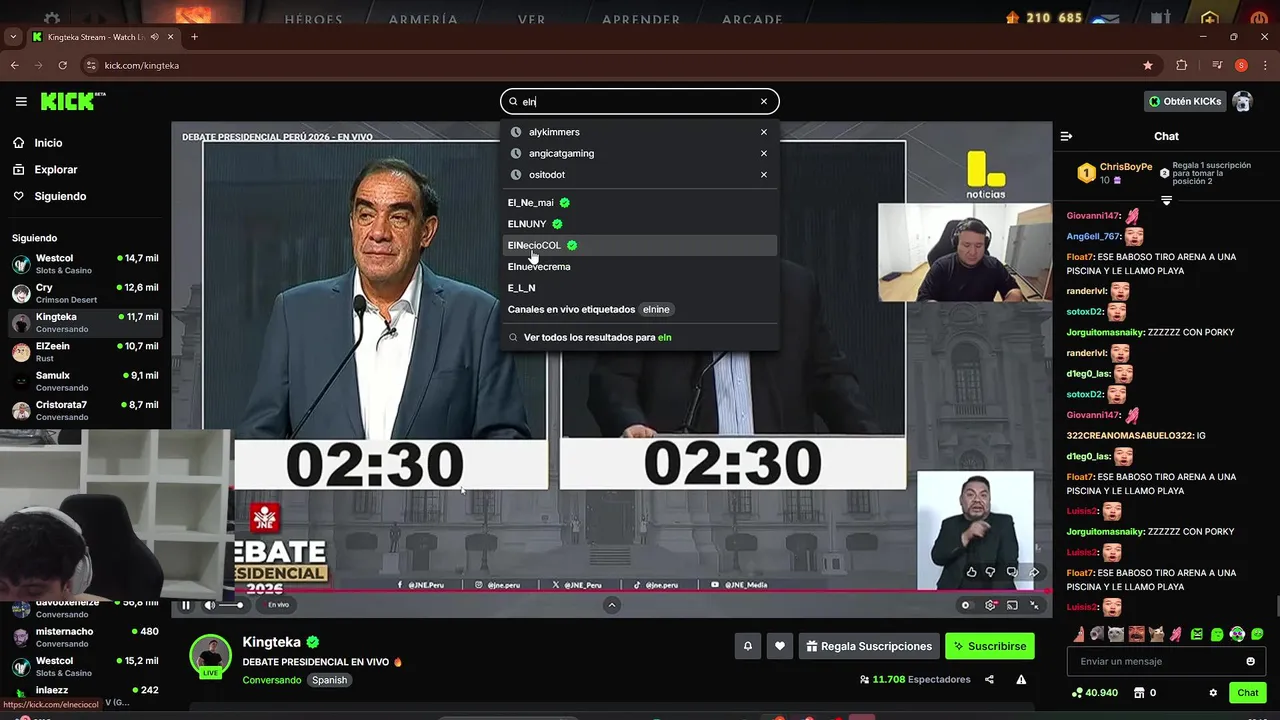Image resolution: width=1280 pixels, height=720 pixels.
Task: Open the user profile avatar menu
Action: point(1242,101)
